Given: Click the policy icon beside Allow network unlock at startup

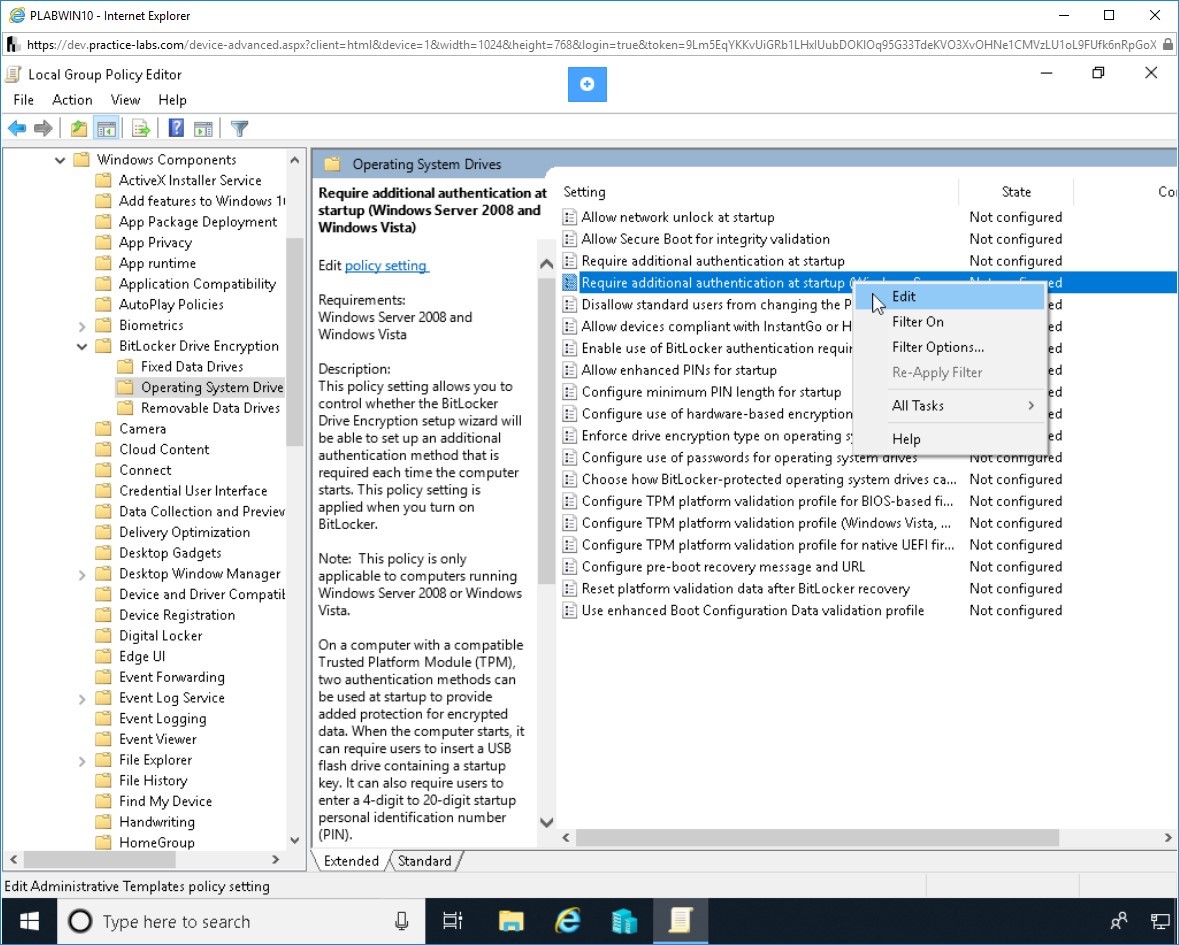Looking at the screenshot, I should (569, 217).
